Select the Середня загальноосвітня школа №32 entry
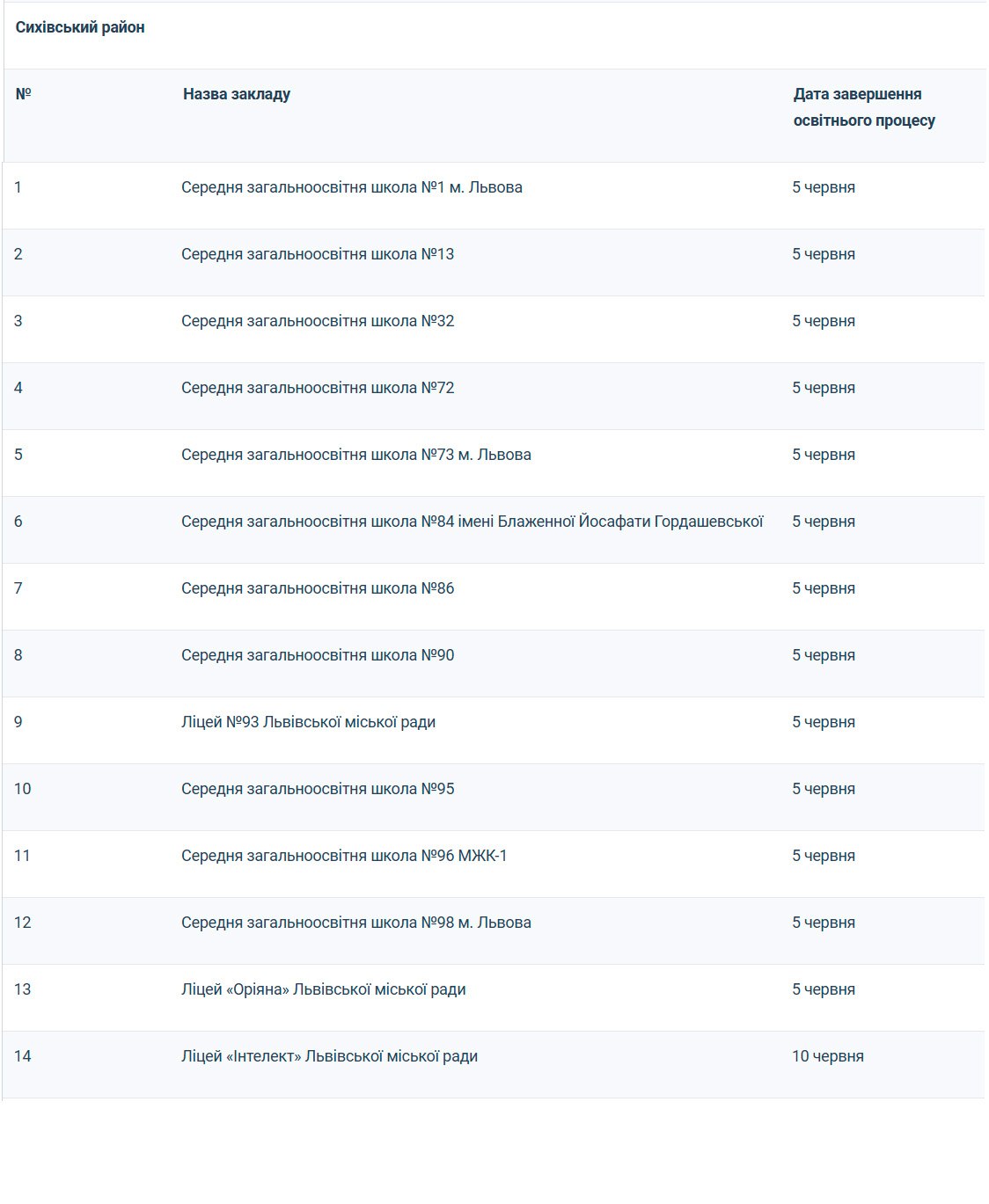The height and width of the screenshot is (1204, 989). tap(318, 321)
